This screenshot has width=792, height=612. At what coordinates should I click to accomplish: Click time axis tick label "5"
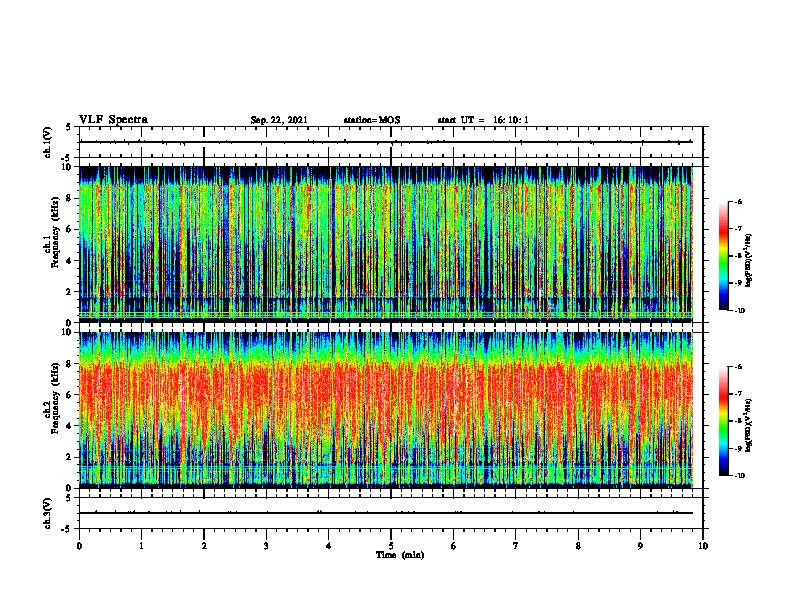(x=391, y=546)
